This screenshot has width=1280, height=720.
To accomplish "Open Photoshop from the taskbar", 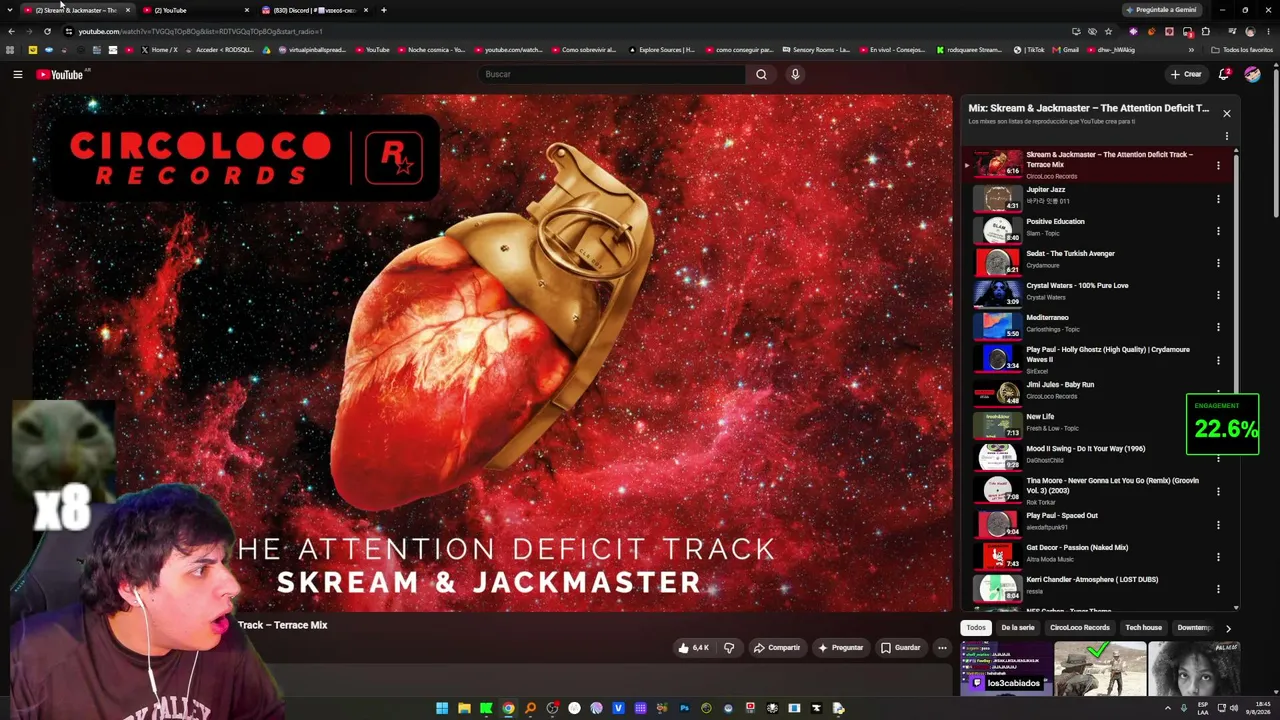I will (684, 708).
